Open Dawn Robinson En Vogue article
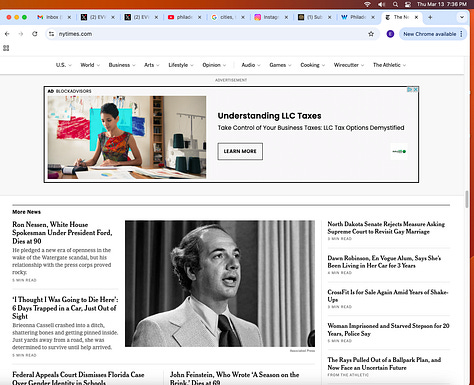Viewport: 474px width, 385px height. tap(384, 262)
